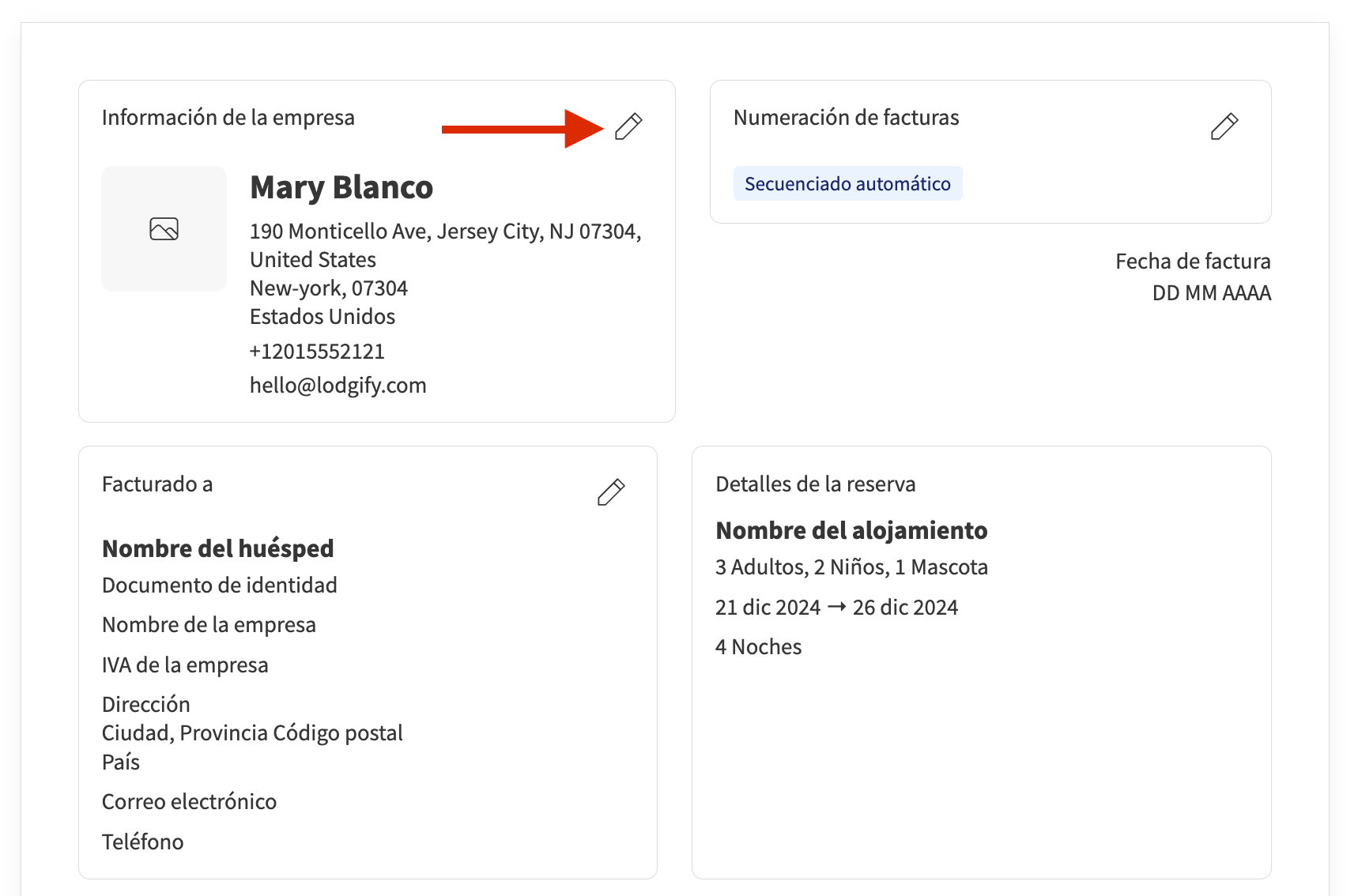Click the Teléfono placeholder in Facturado a
The height and width of the screenshot is (896, 1358).
coord(143,842)
